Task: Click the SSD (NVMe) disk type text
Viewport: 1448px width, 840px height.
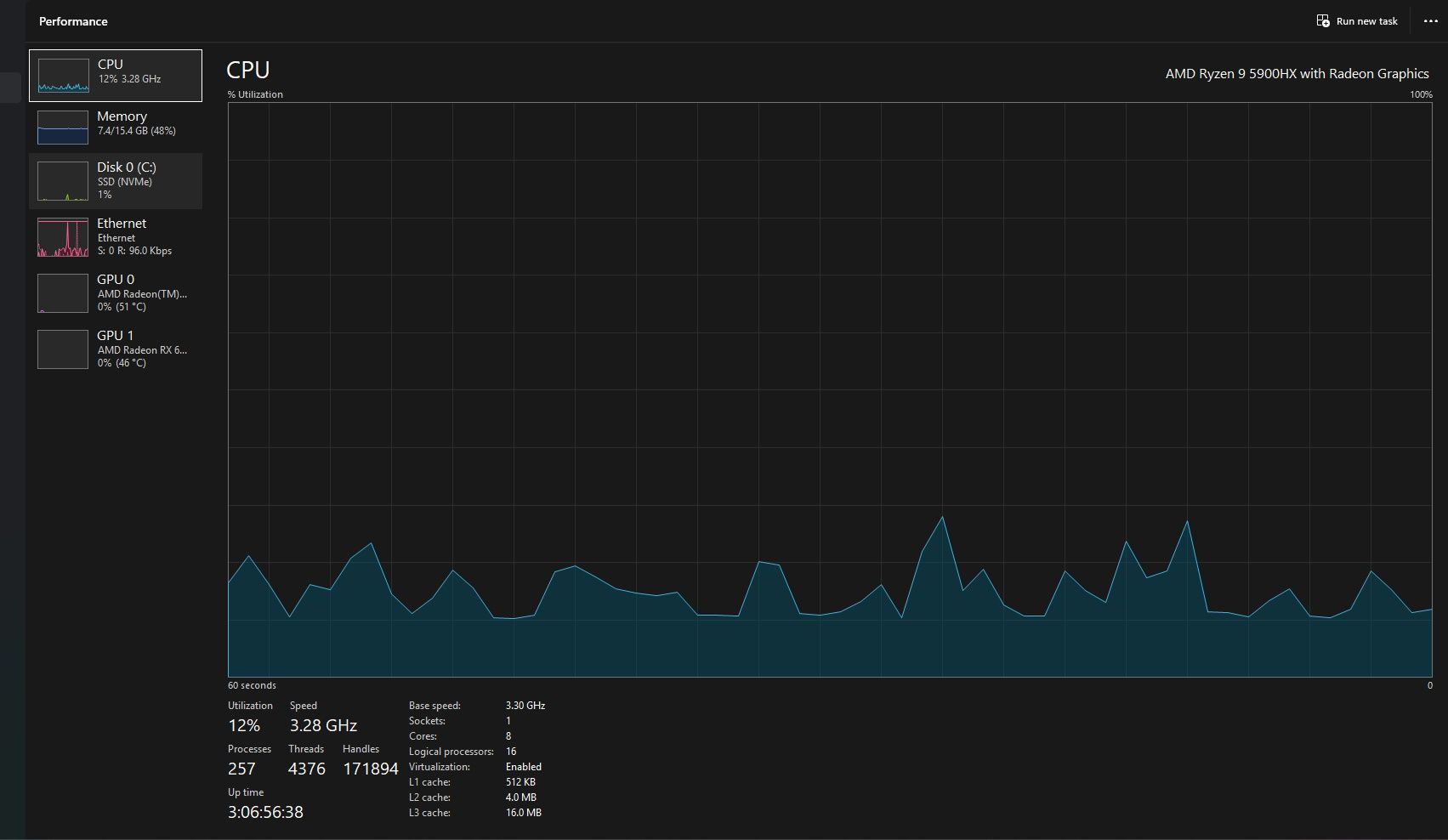Action: coord(125,182)
